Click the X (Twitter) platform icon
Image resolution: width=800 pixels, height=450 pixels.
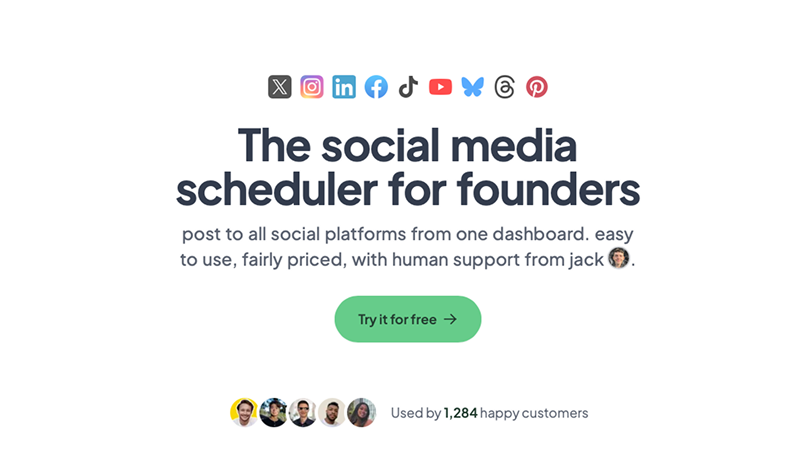pos(280,87)
